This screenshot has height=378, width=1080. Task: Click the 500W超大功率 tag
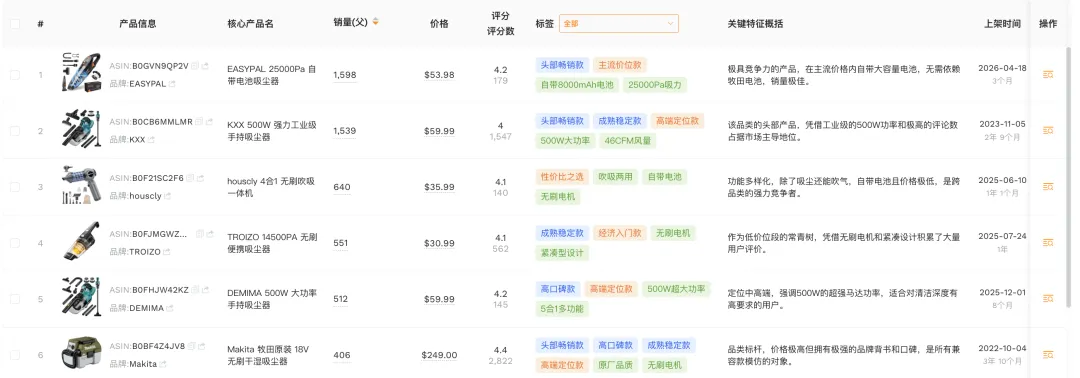pyautogui.click(x=676, y=289)
